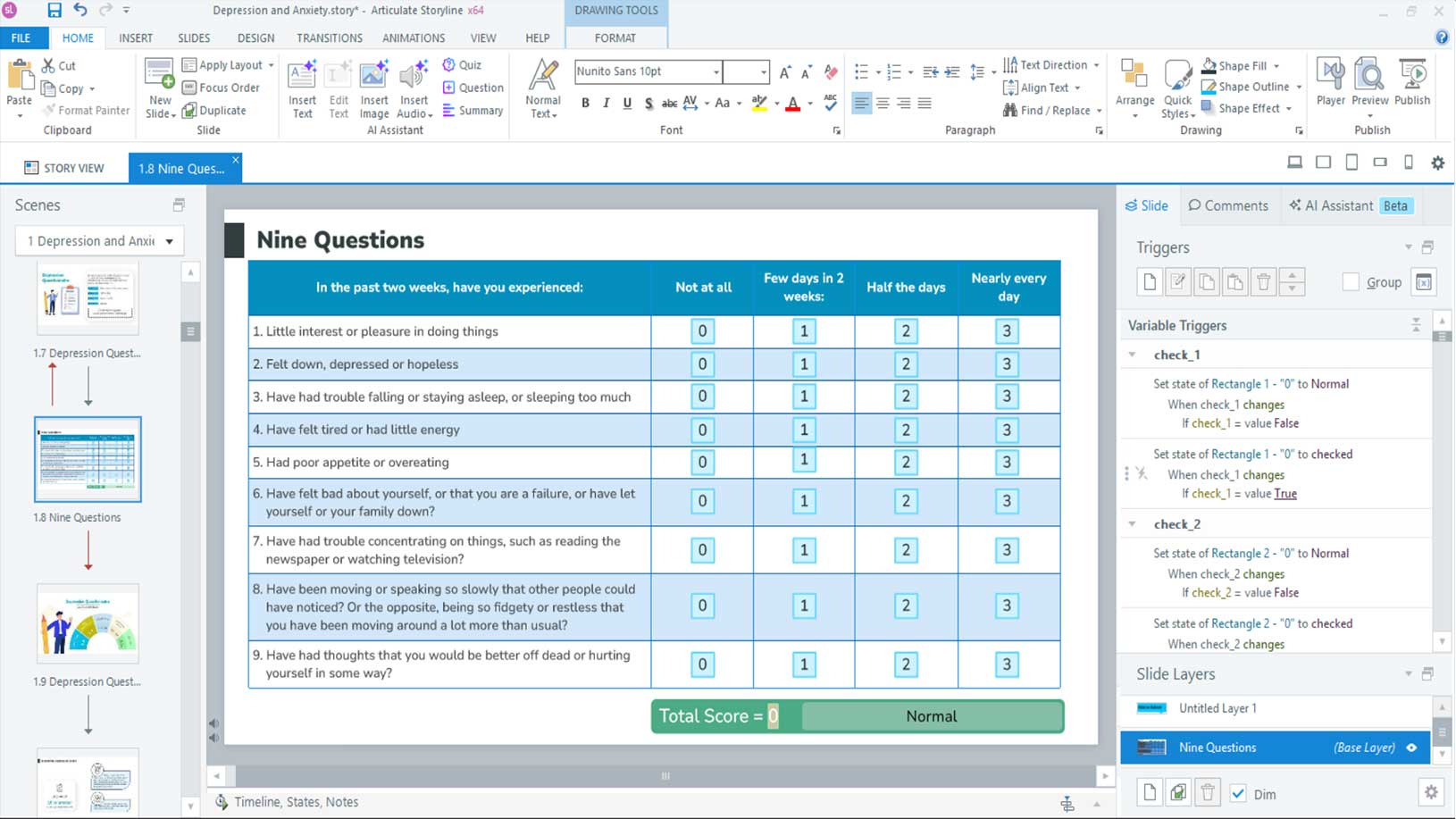Open the font name dropdown
The image size is (1456, 819).
pyautogui.click(x=715, y=71)
